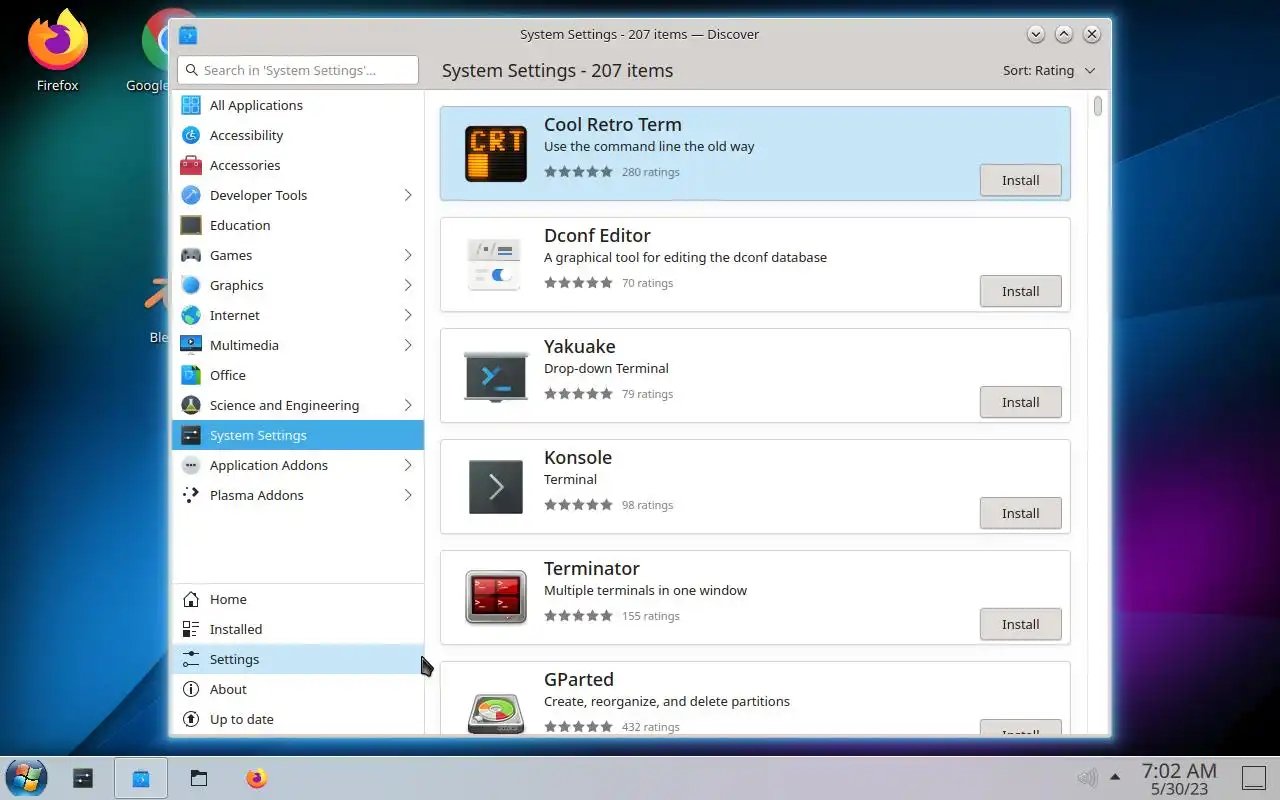1280x800 pixels.
Task: Click the Science and Engineering icon
Action: [x=191, y=405]
